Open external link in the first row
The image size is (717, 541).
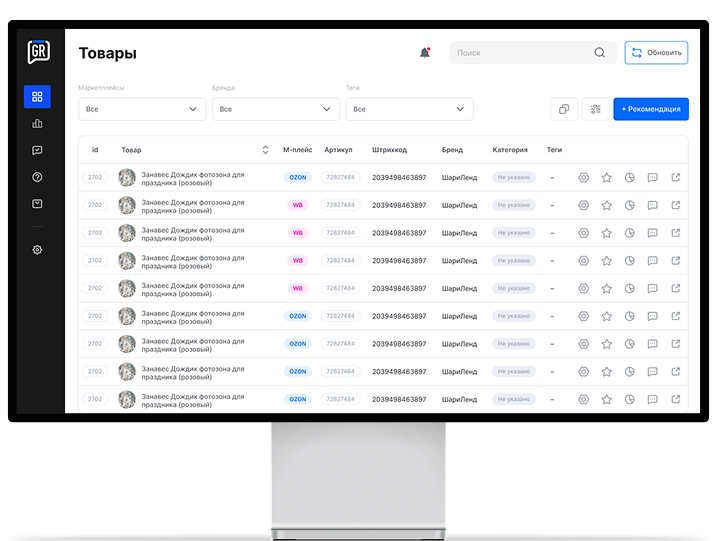(x=675, y=177)
